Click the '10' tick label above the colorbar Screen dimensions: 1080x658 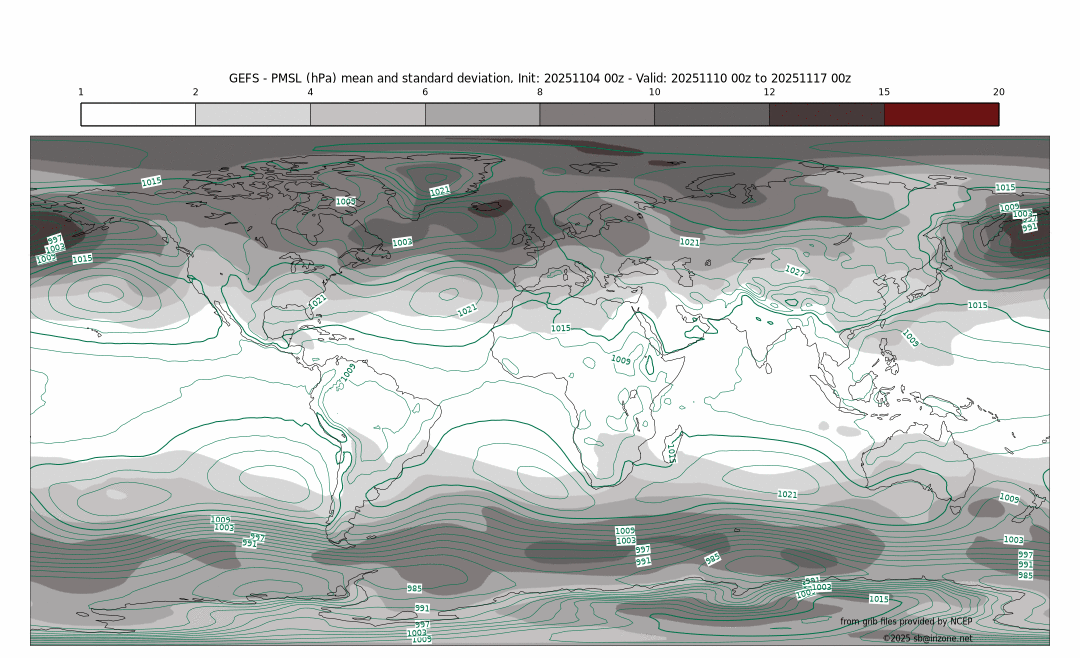pos(654,92)
